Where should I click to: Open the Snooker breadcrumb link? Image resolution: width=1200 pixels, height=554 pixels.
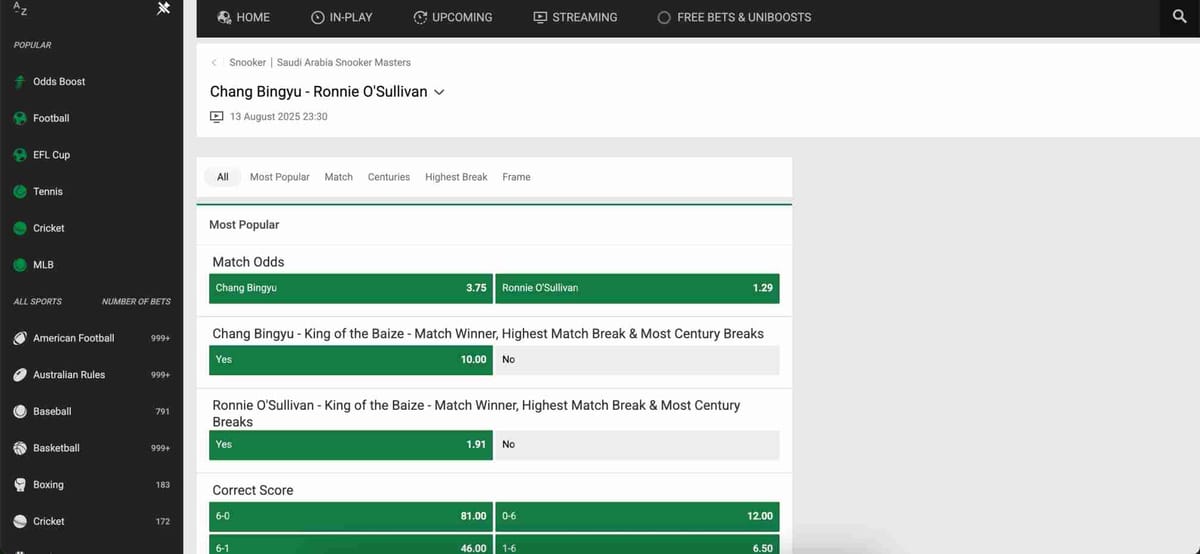(248, 62)
